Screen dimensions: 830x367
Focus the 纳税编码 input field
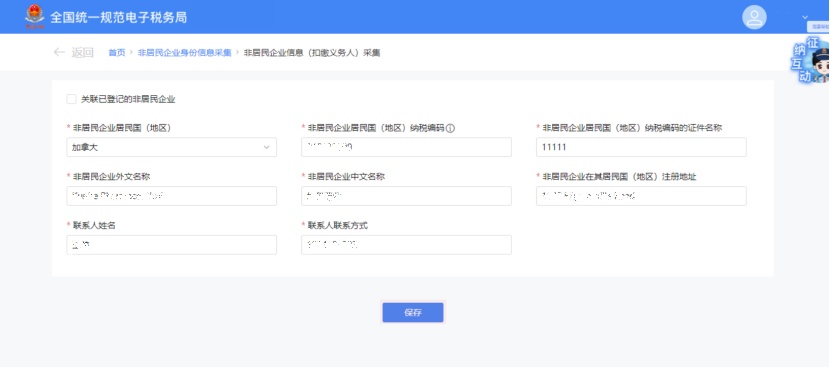[407, 147]
